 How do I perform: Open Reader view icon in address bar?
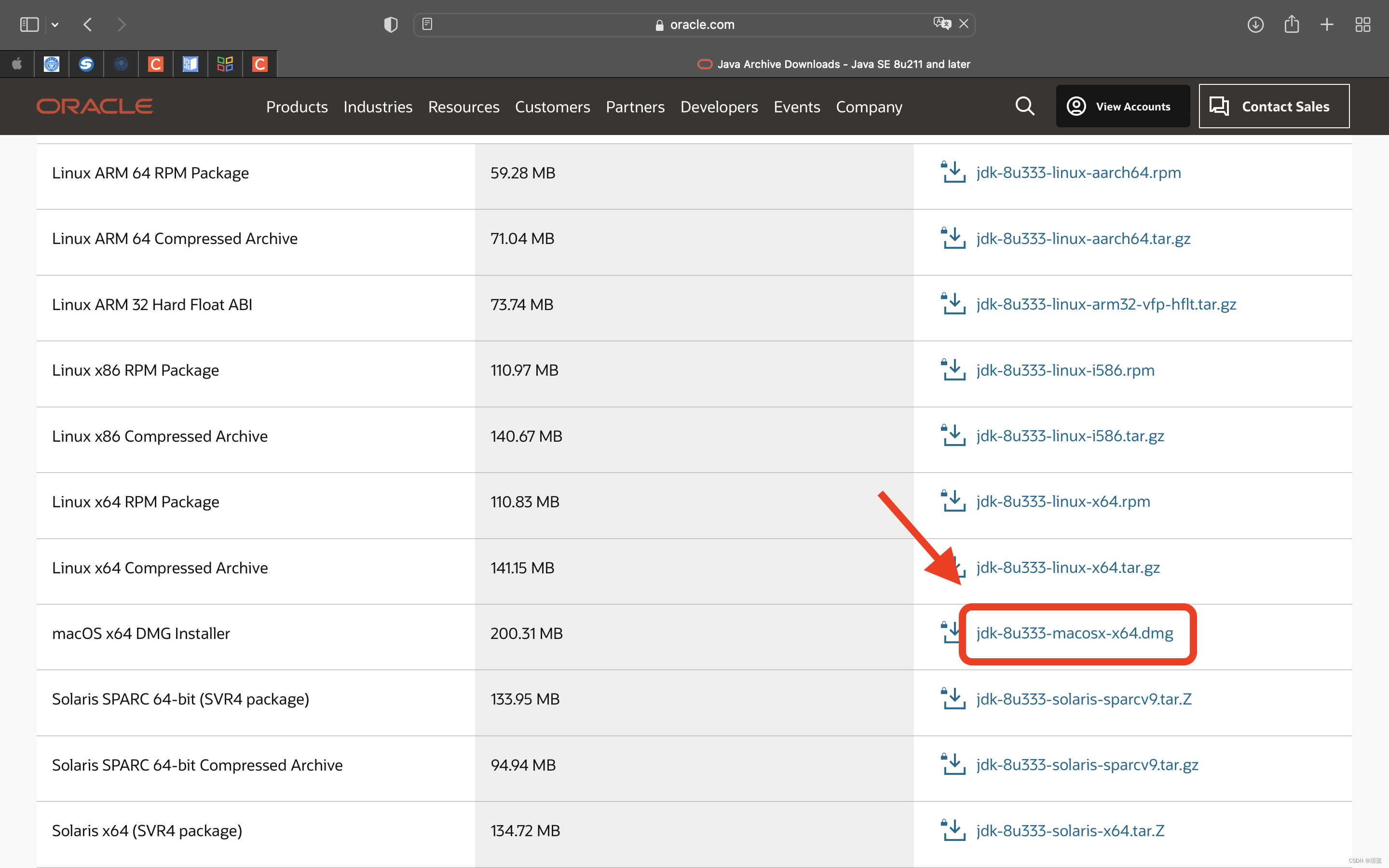pos(427,24)
